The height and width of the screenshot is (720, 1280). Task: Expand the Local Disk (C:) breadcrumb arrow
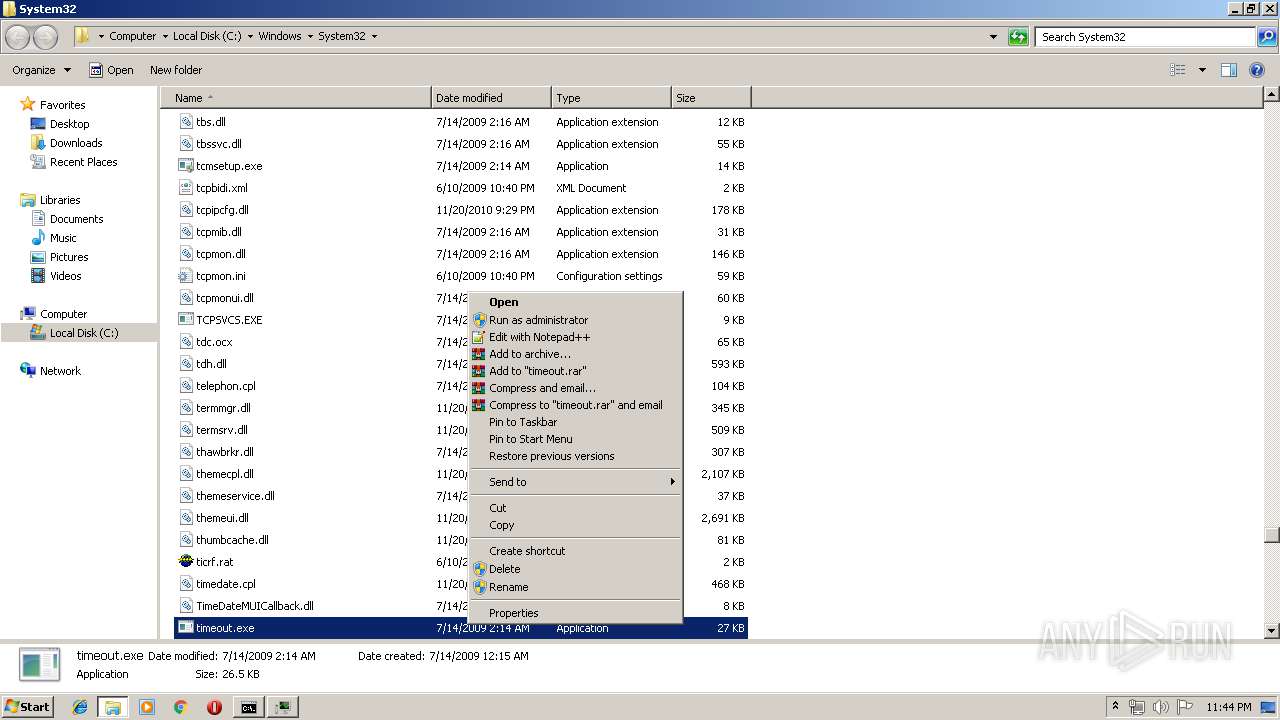point(250,37)
